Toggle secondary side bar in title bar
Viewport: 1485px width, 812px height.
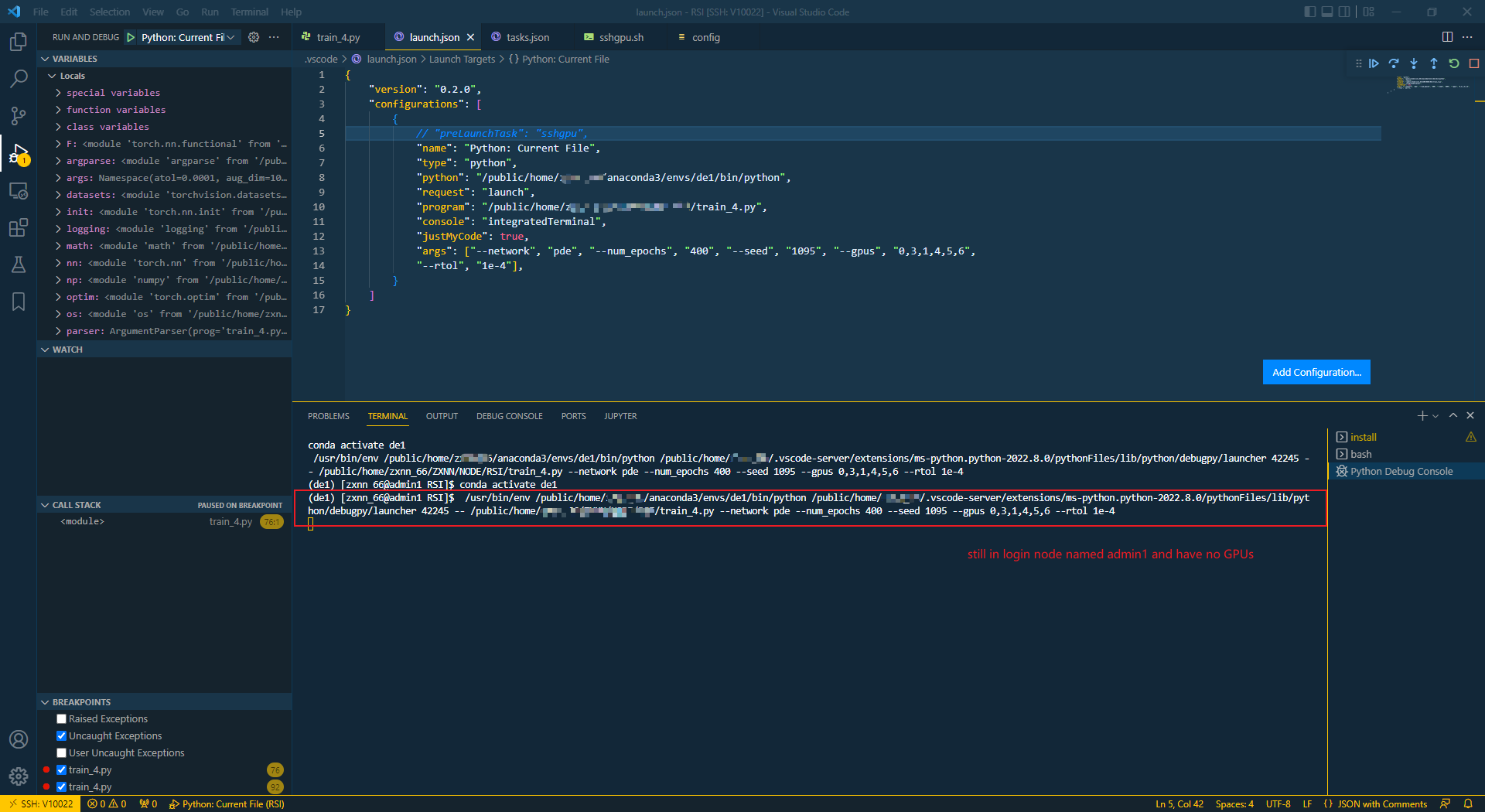coord(1344,12)
